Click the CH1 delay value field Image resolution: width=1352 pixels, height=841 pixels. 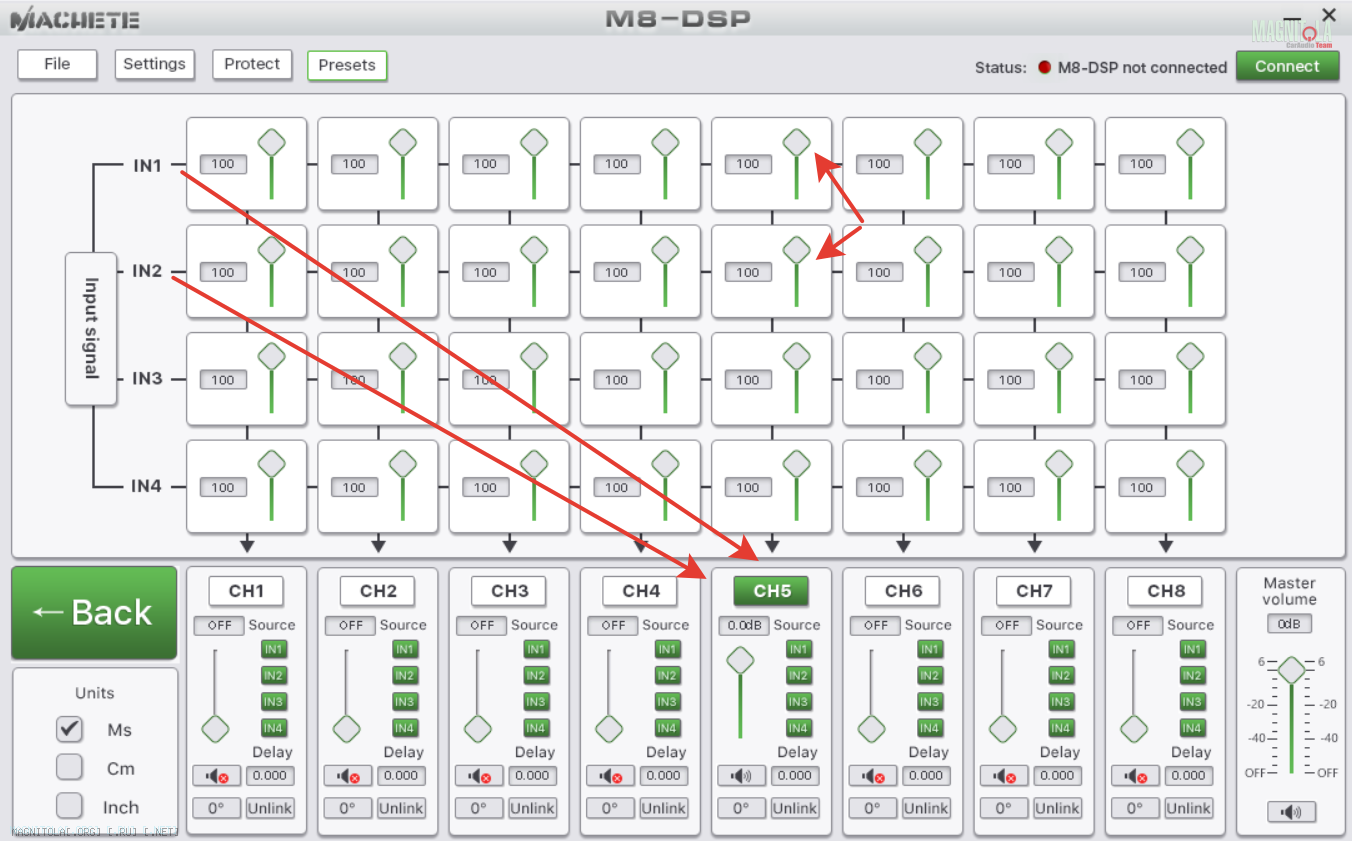point(270,776)
